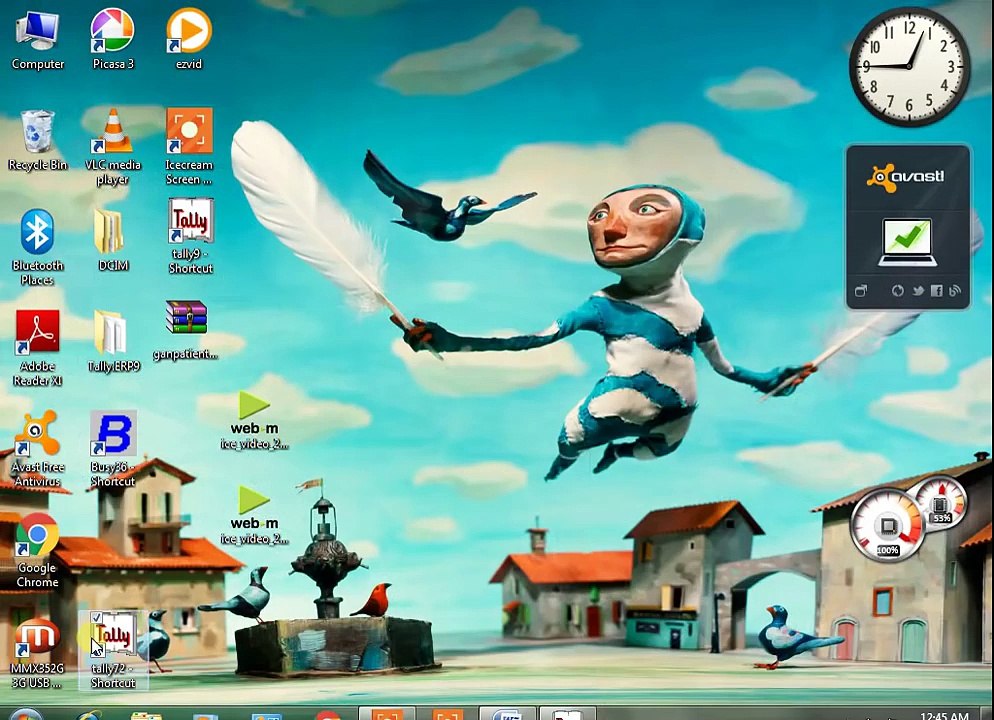994x720 pixels.
Task: Click the ganpatient WinRAR archive icon
Action: click(186, 330)
